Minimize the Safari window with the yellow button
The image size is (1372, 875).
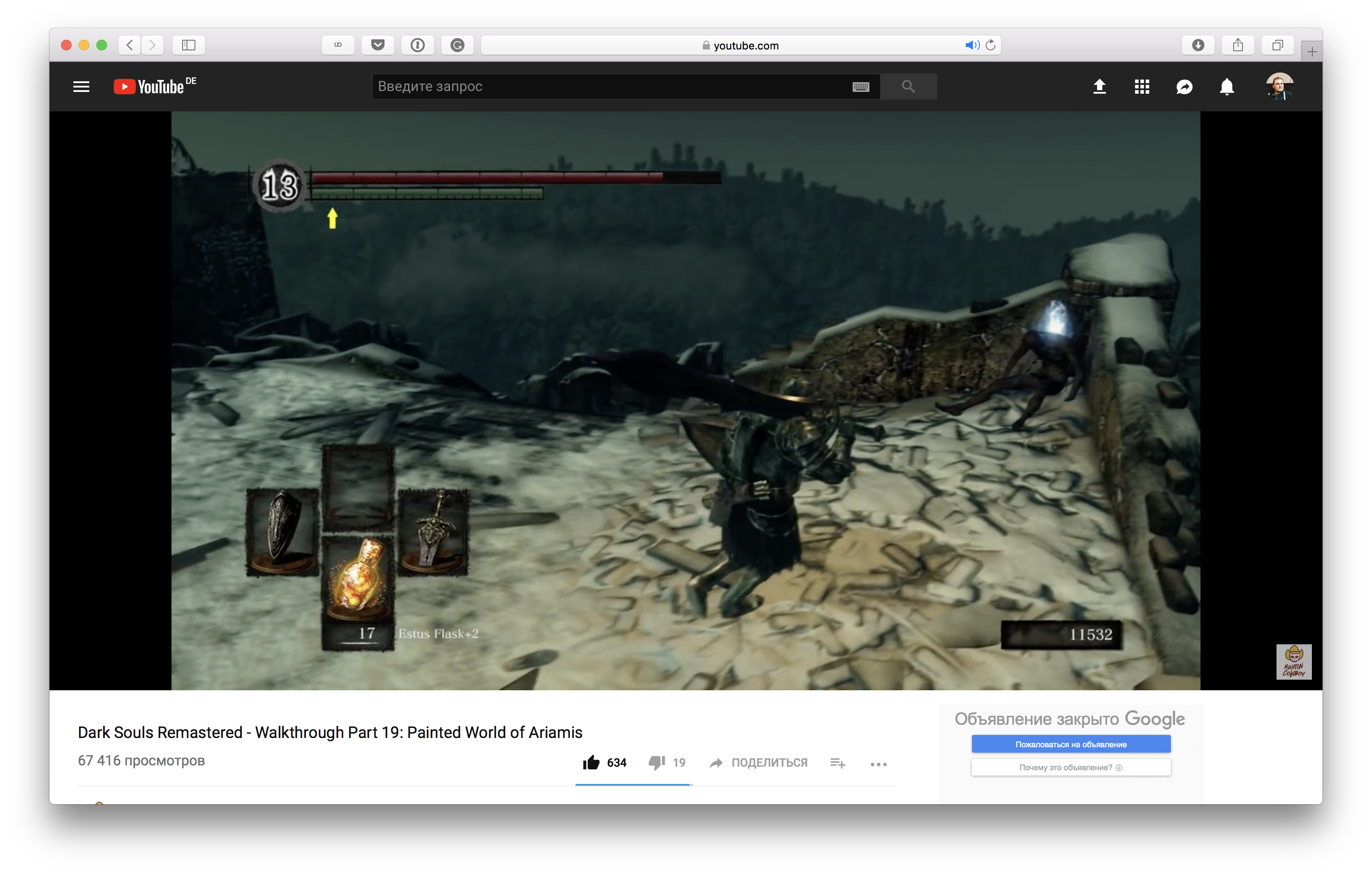(84, 45)
